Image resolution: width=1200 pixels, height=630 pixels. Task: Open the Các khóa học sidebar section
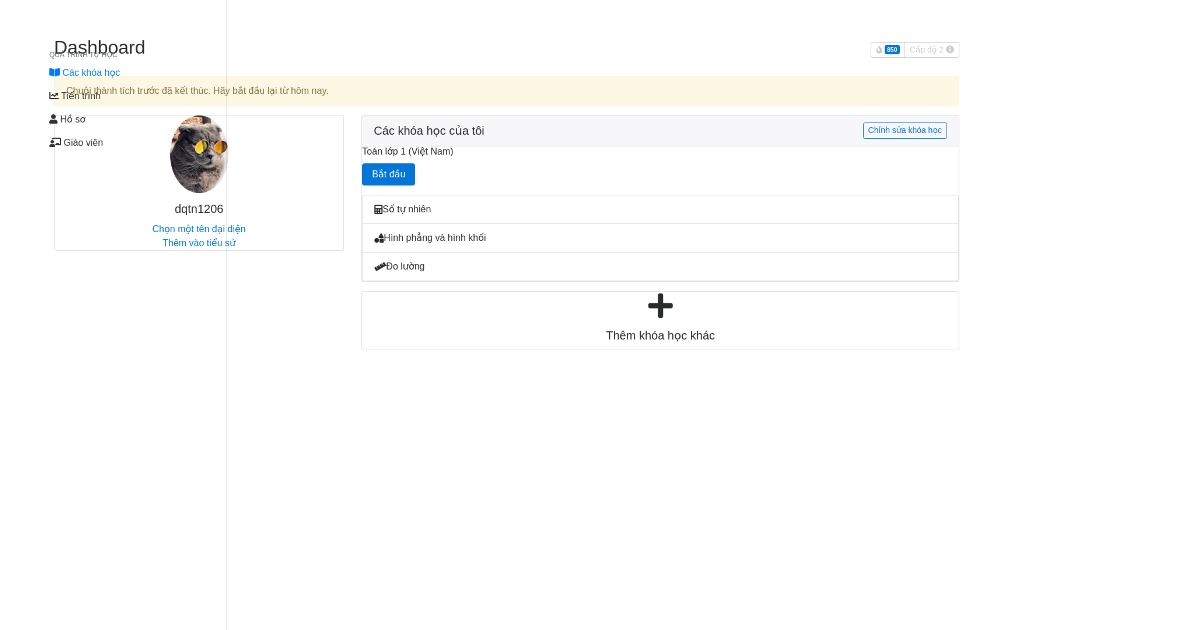90,72
